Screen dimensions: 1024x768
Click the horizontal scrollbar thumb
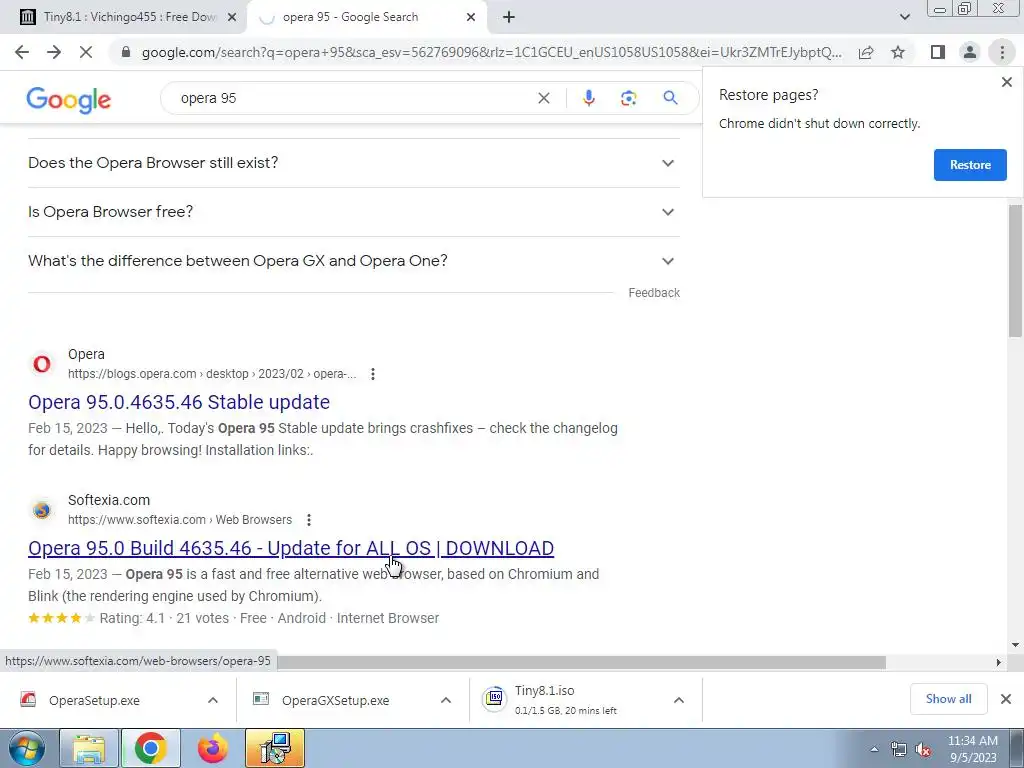581,662
